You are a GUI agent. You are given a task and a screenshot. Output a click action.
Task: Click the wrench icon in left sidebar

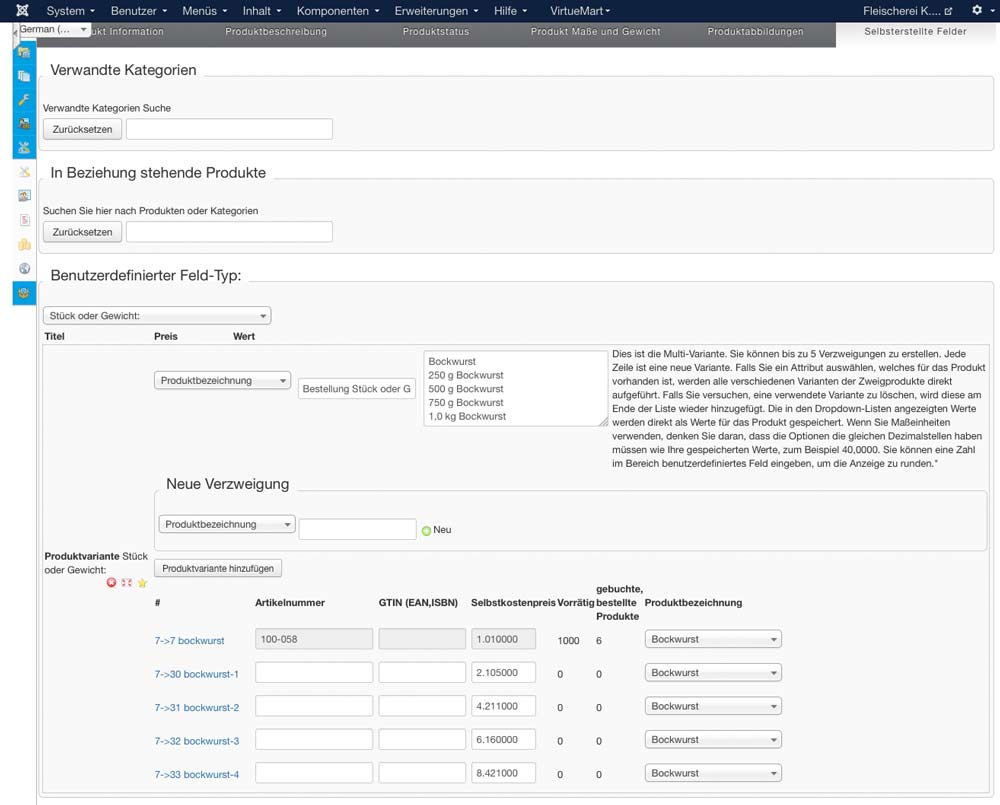click(x=25, y=100)
